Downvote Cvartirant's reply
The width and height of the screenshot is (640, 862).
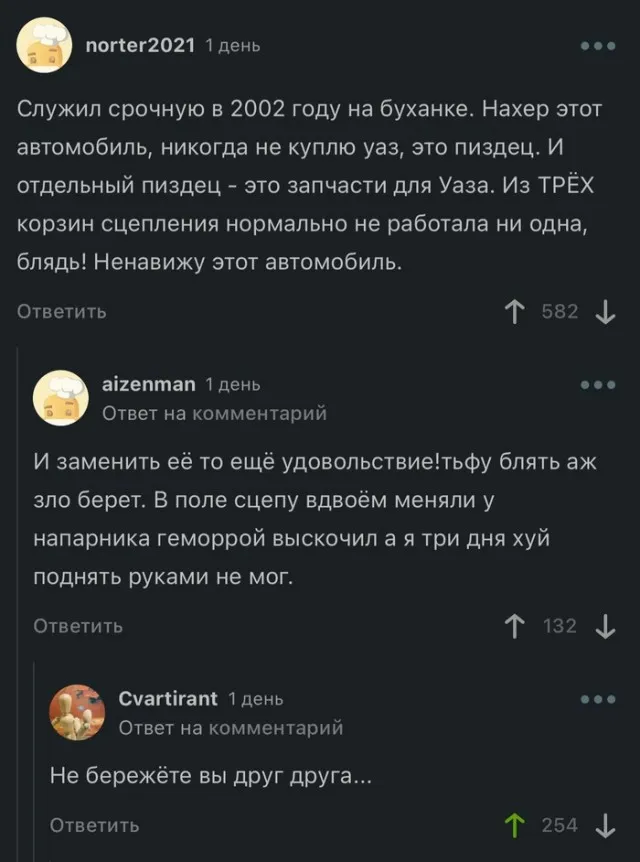605,825
